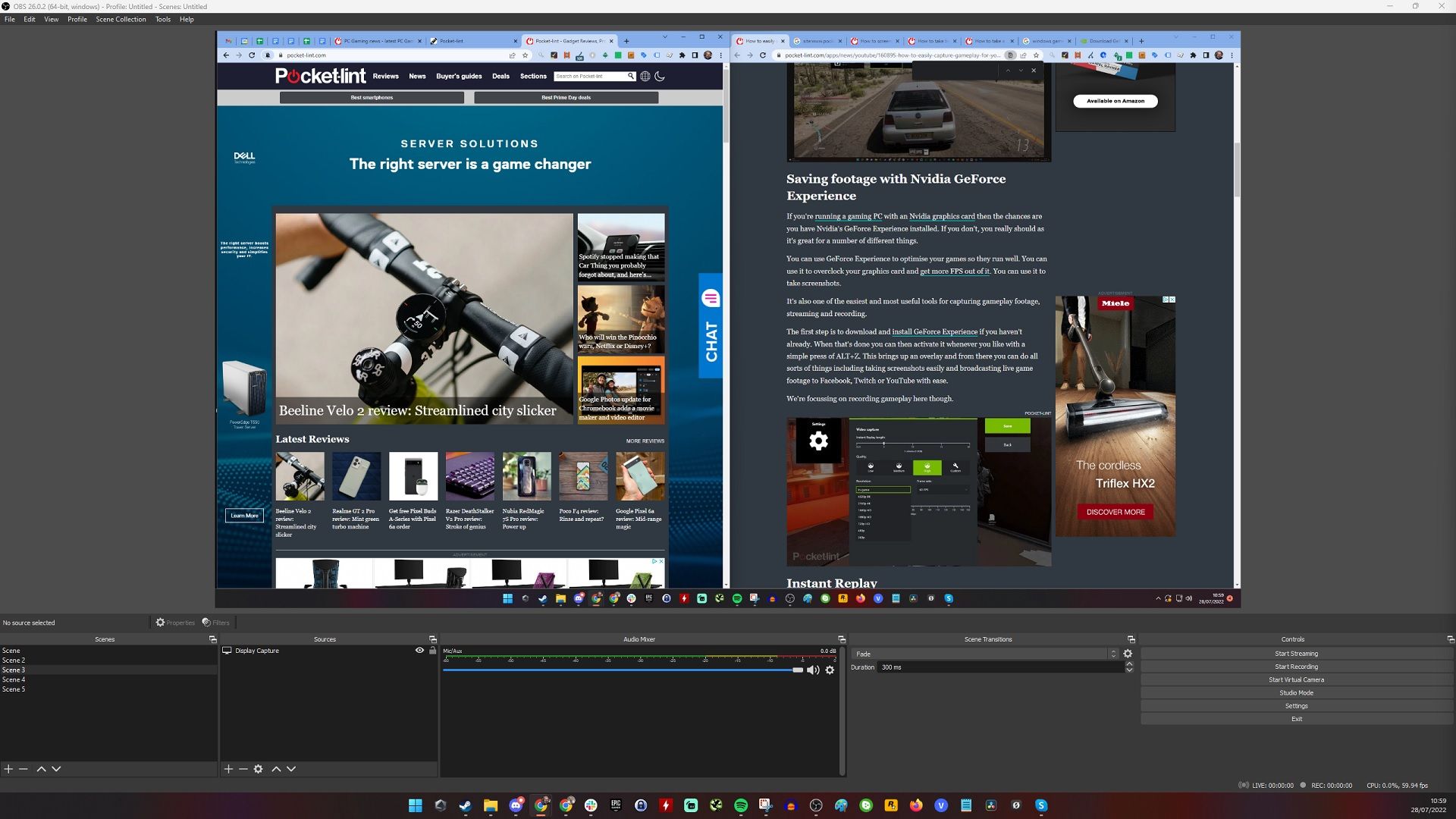This screenshot has height=819, width=1456.
Task: Click the Start Virtual Camera button
Action: (1296, 679)
